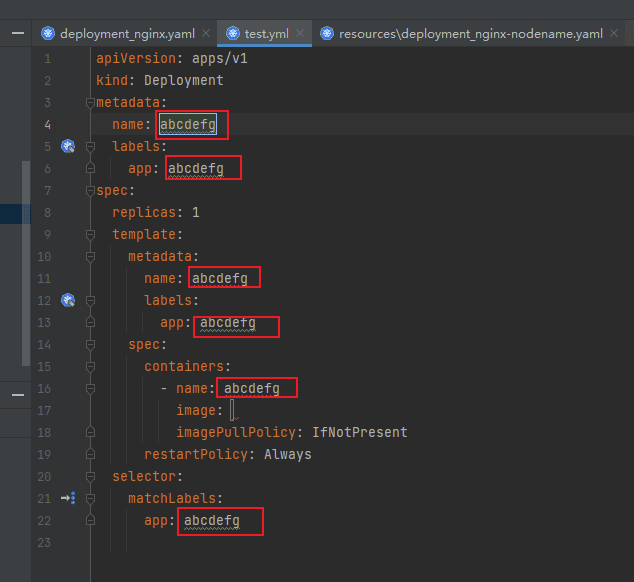Click file icon on deployment_nginx-nodename.yaml tab
The height and width of the screenshot is (582, 634).
pos(327,33)
